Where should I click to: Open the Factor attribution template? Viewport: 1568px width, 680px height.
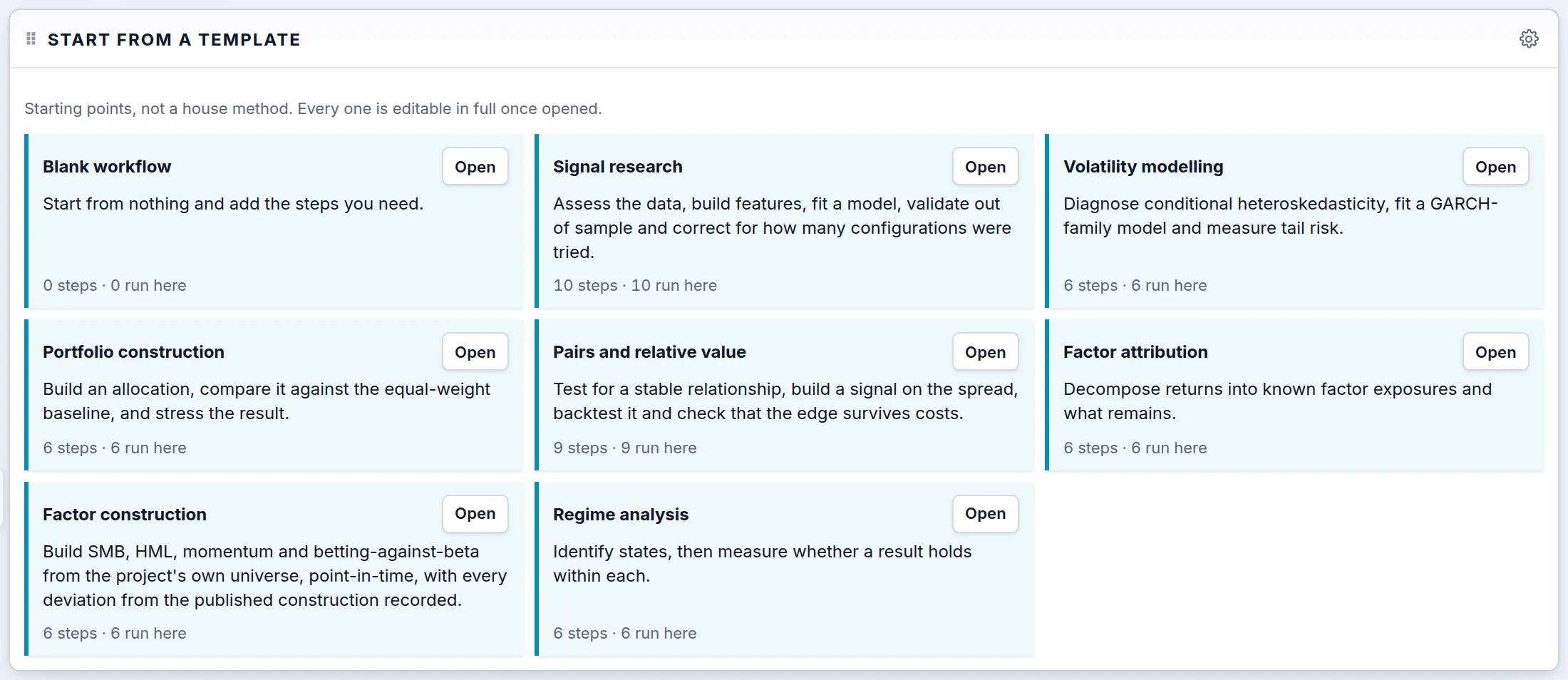[1496, 352]
